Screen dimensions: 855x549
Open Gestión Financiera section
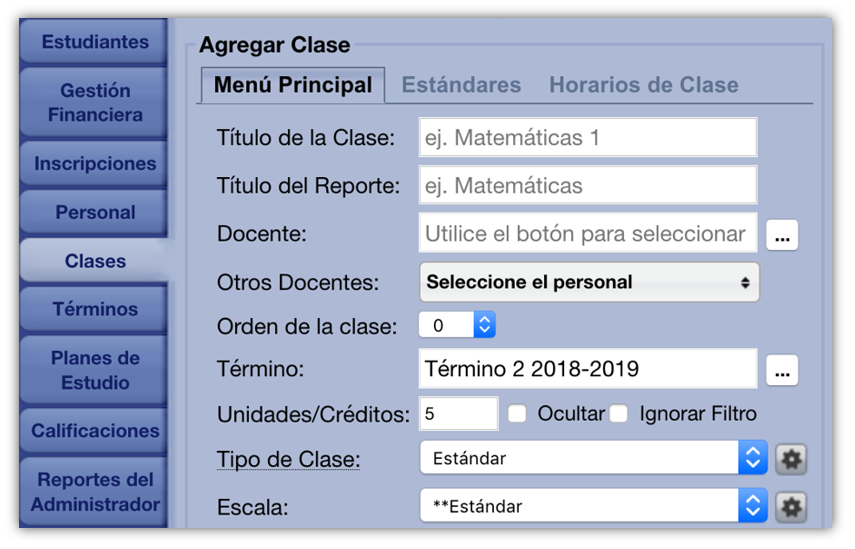(x=95, y=103)
